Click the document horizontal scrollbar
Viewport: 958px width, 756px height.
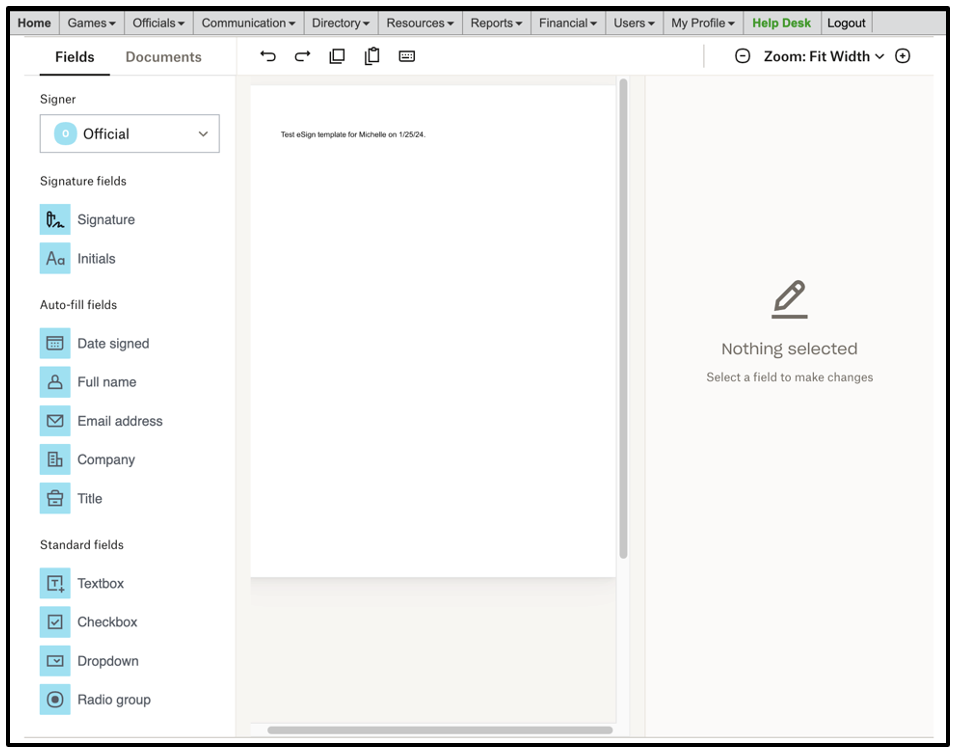440,730
